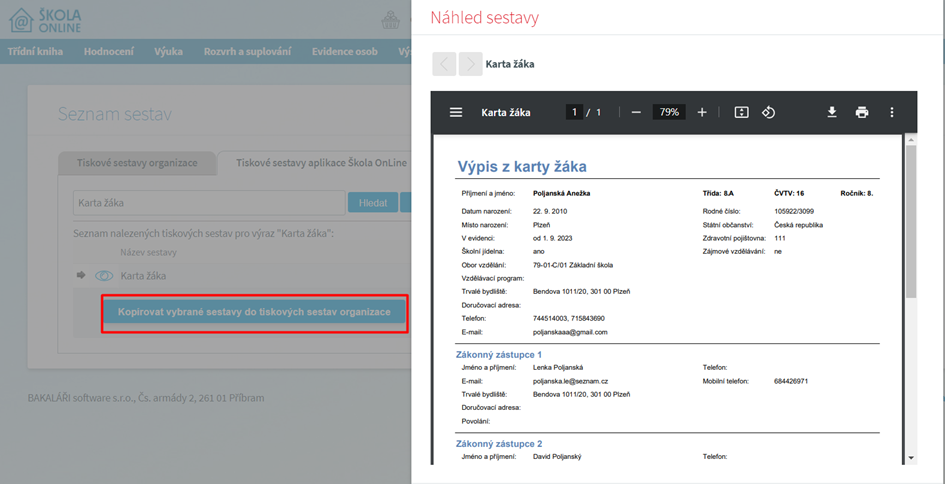Fit the PDF page to window

coord(741,112)
